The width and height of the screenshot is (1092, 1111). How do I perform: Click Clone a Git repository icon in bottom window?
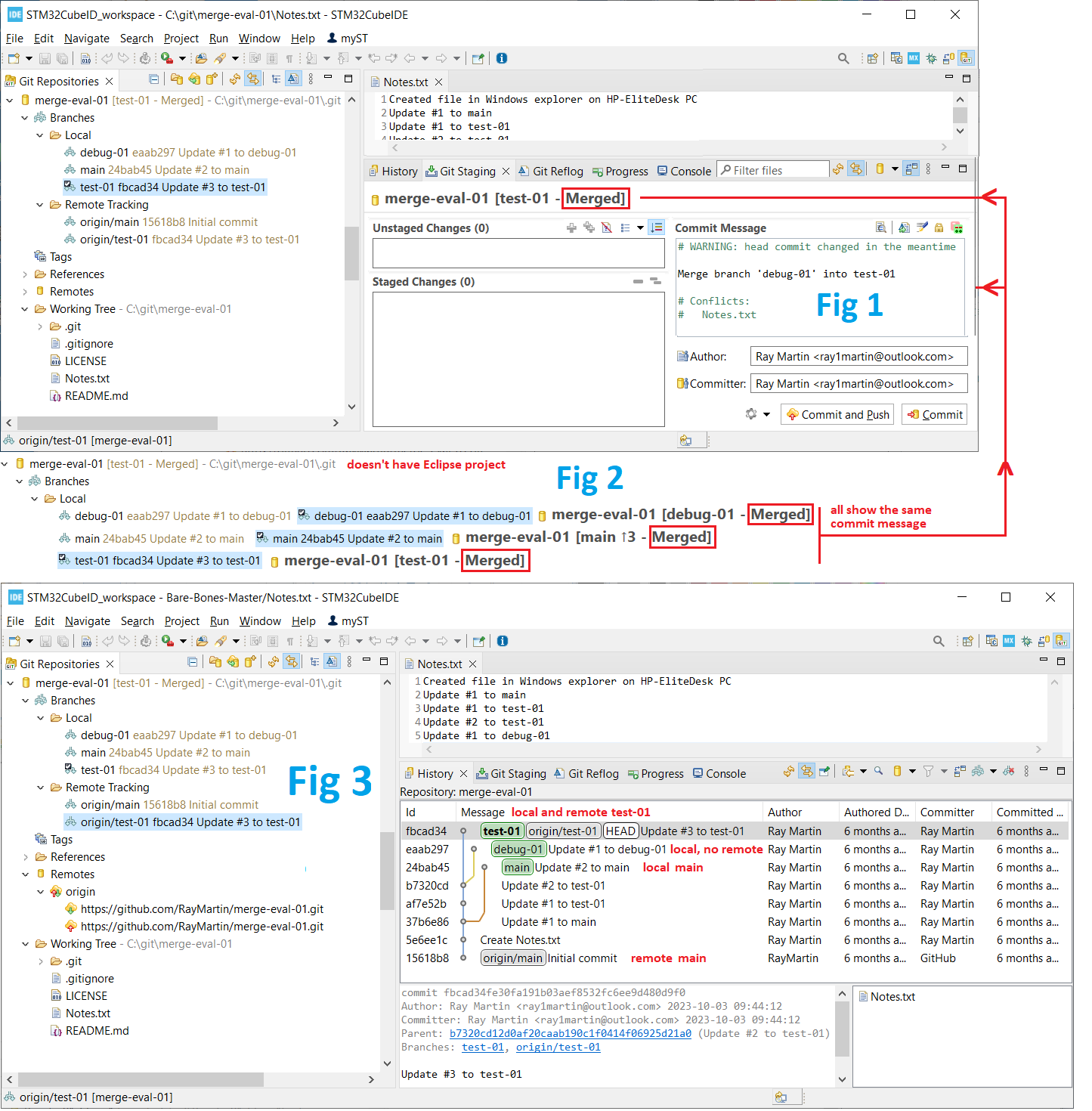[233, 662]
